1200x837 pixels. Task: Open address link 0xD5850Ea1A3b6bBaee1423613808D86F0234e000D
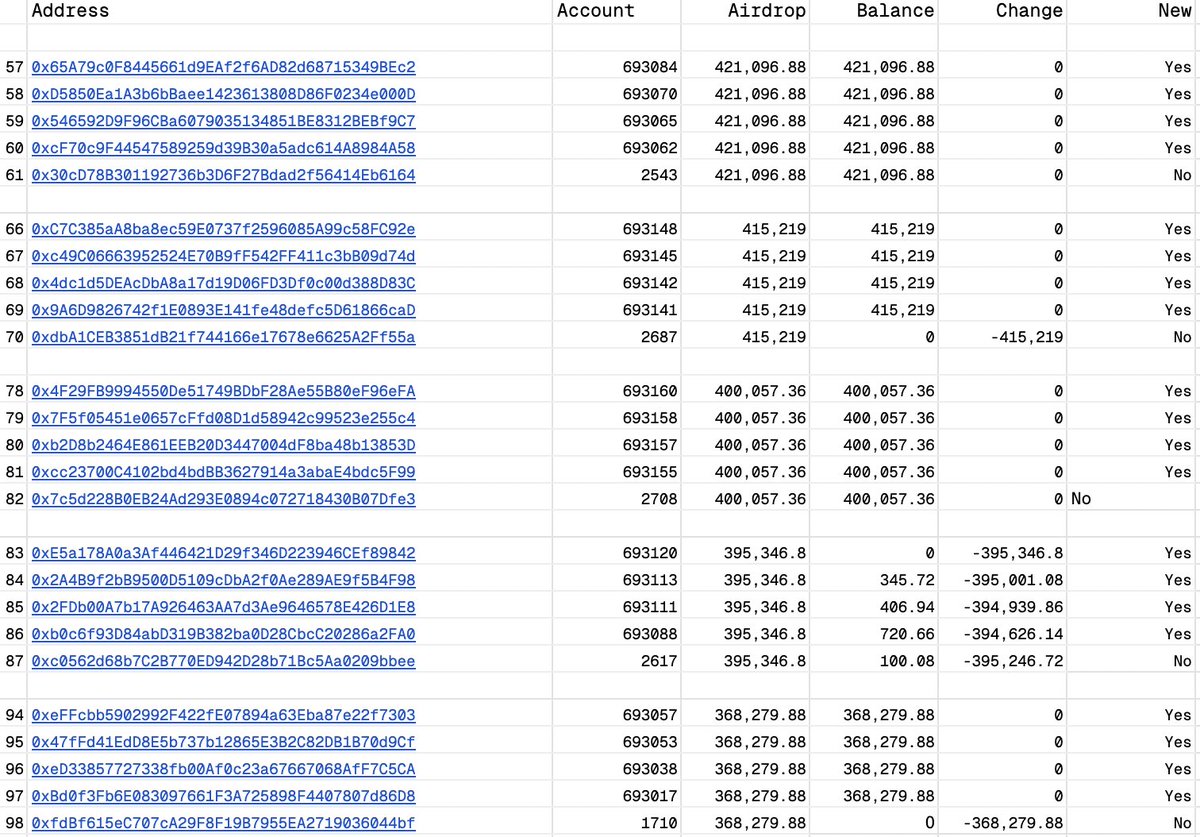[223, 94]
